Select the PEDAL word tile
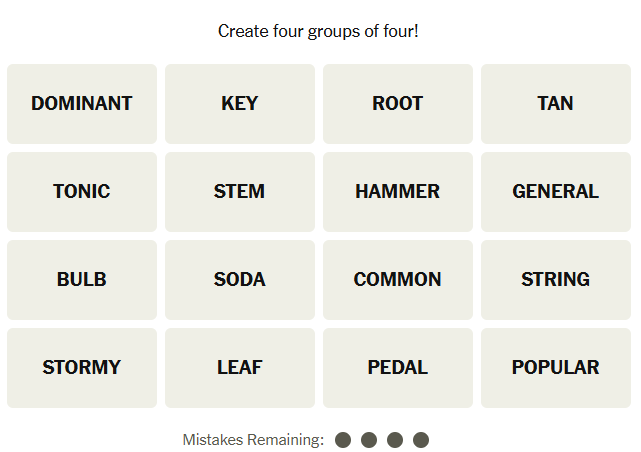The image size is (641, 452). point(398,368)
